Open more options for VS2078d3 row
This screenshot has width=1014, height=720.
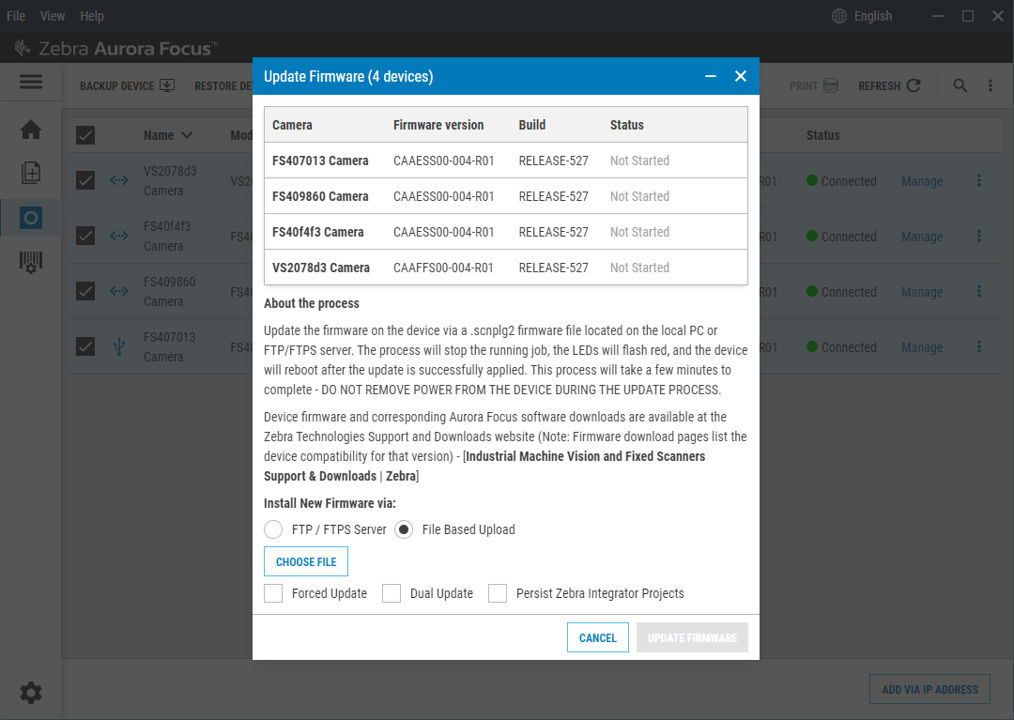click(979, 180)
